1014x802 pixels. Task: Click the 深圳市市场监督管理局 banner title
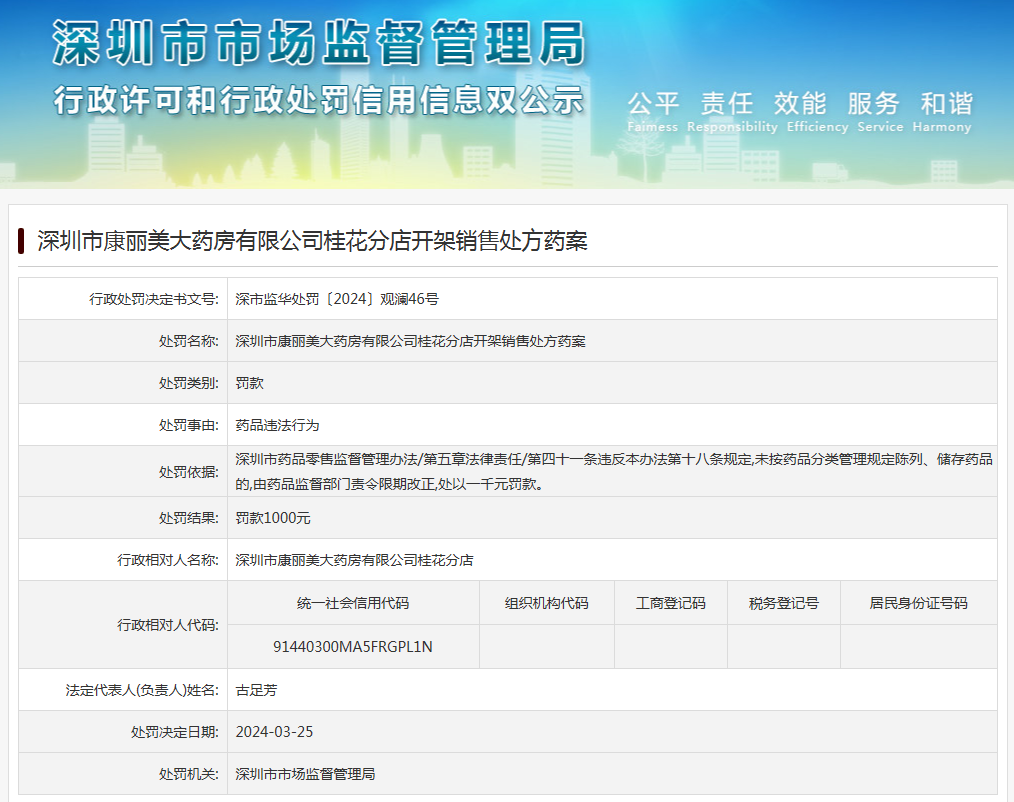(x=319, y=43)
